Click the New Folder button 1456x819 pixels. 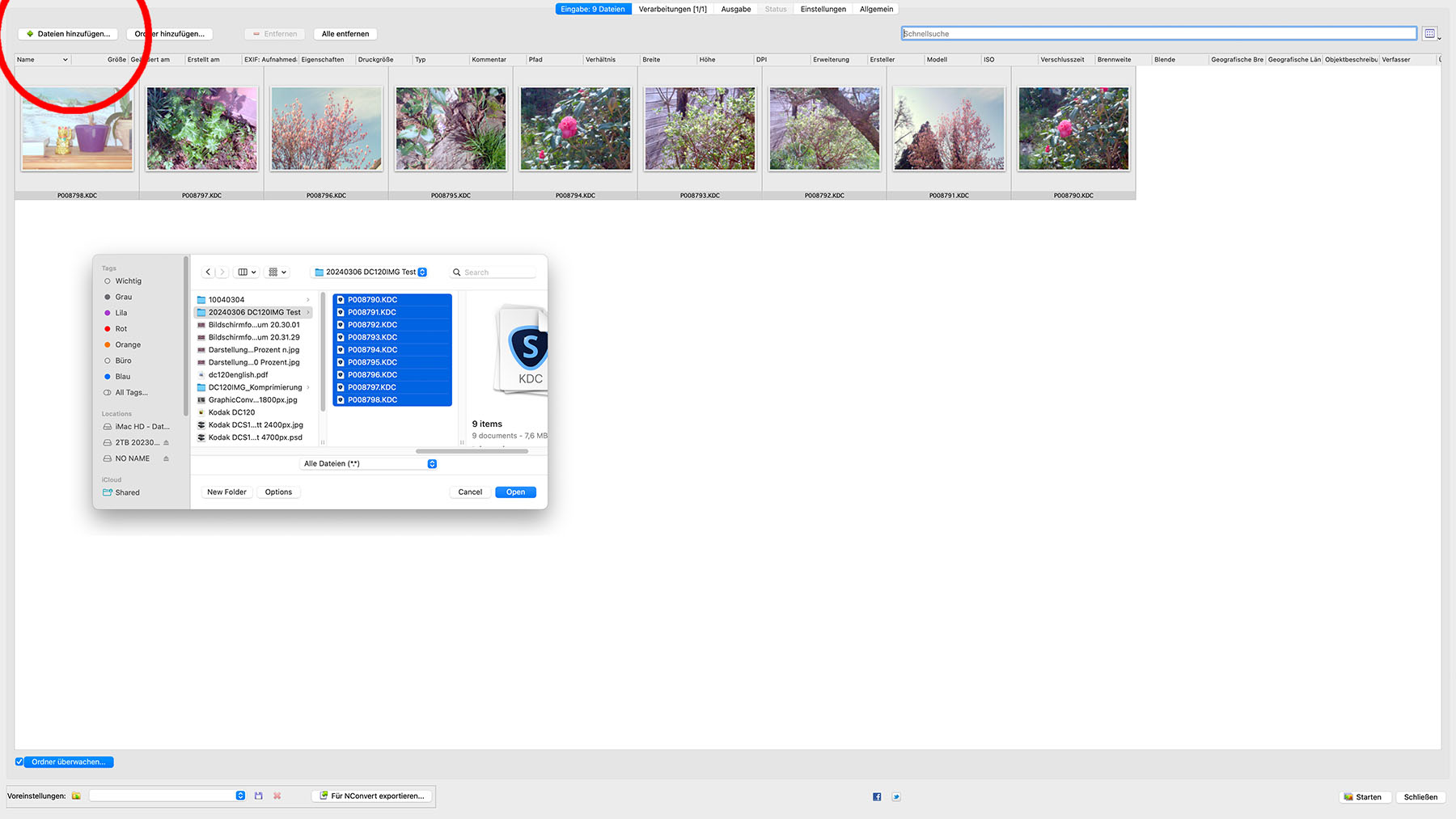pos(226,492)
